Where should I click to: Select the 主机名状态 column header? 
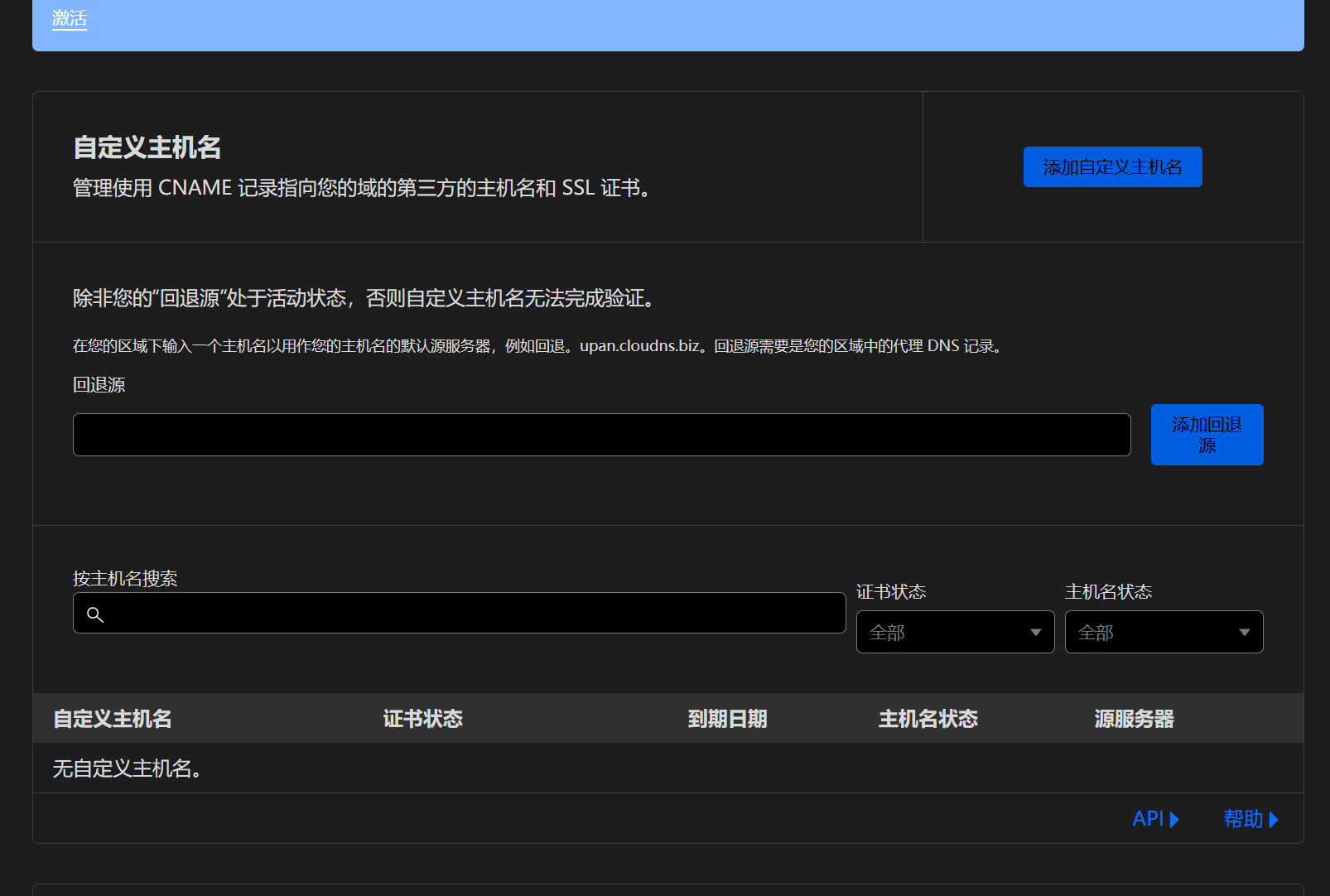click(x=928, y=719)
